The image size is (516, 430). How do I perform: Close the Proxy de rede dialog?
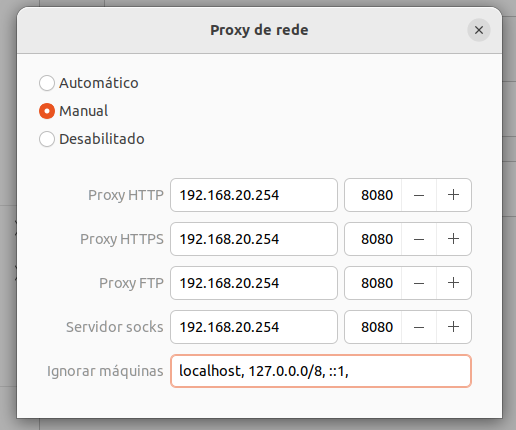(x=479, y=30)
